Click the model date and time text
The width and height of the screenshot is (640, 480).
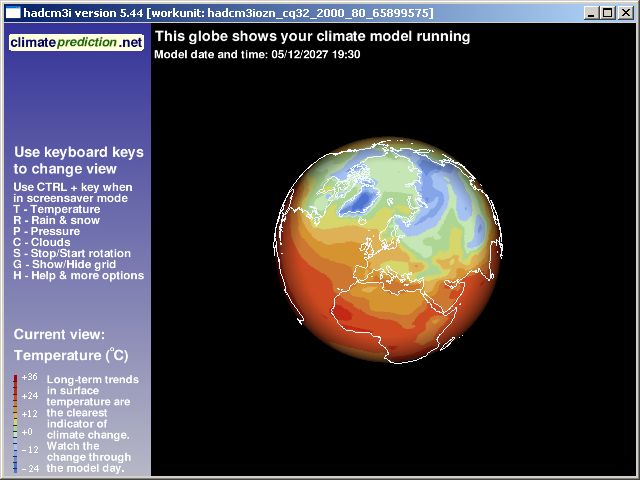(257, 54)
